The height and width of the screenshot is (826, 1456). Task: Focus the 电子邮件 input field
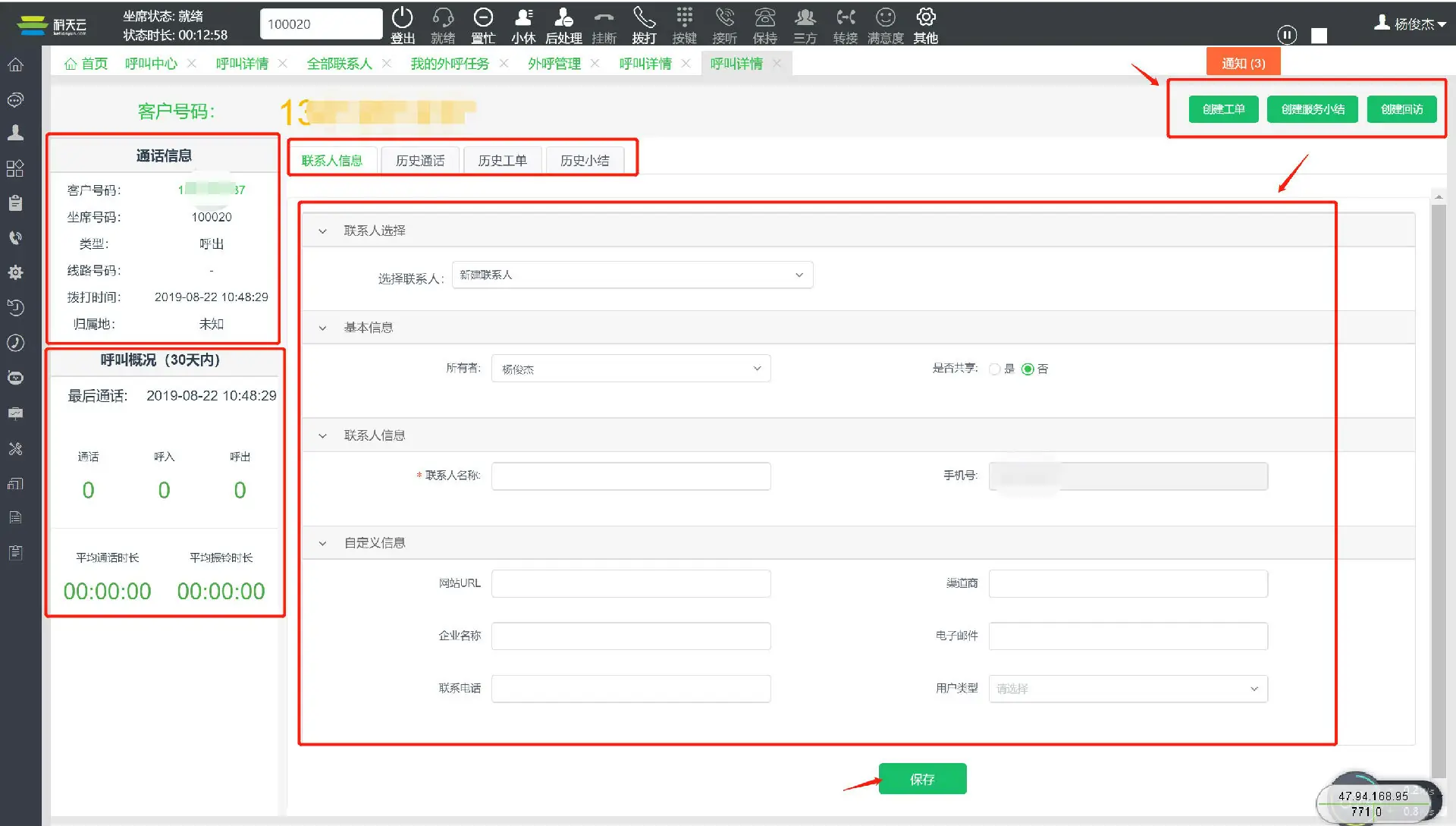click(1128, 636)
